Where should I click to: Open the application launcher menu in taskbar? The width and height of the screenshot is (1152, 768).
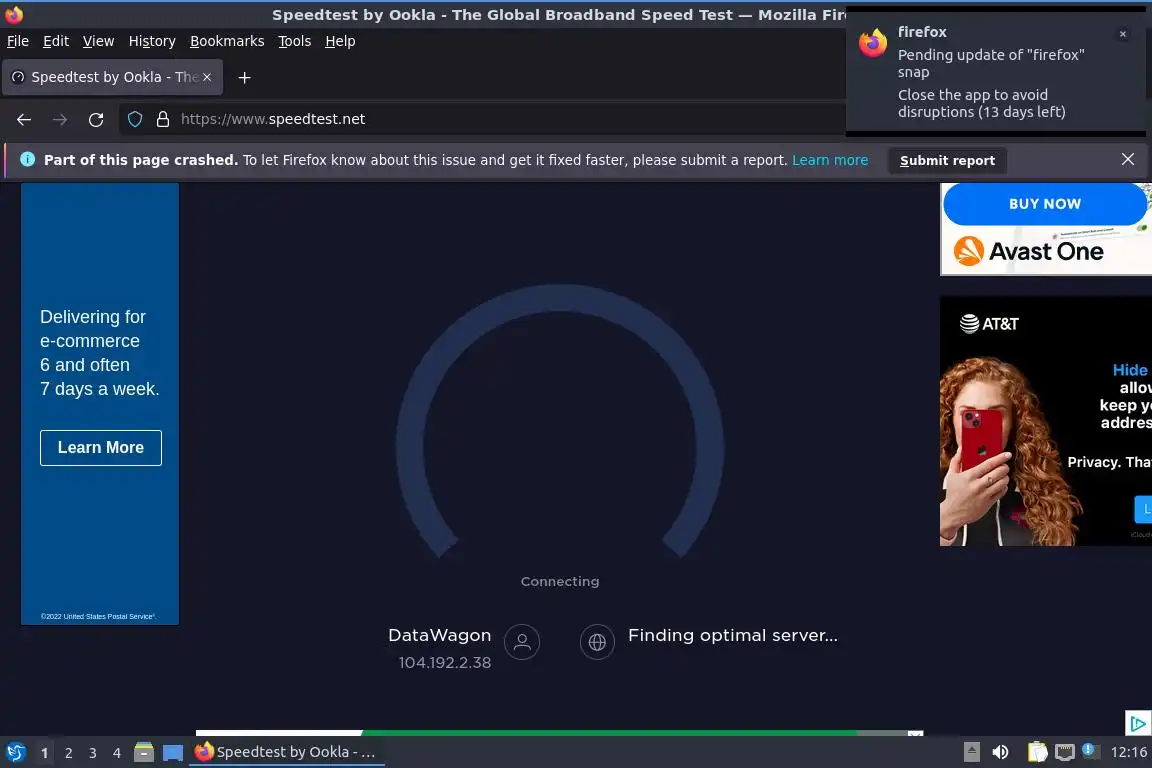(x=15, y=753)
